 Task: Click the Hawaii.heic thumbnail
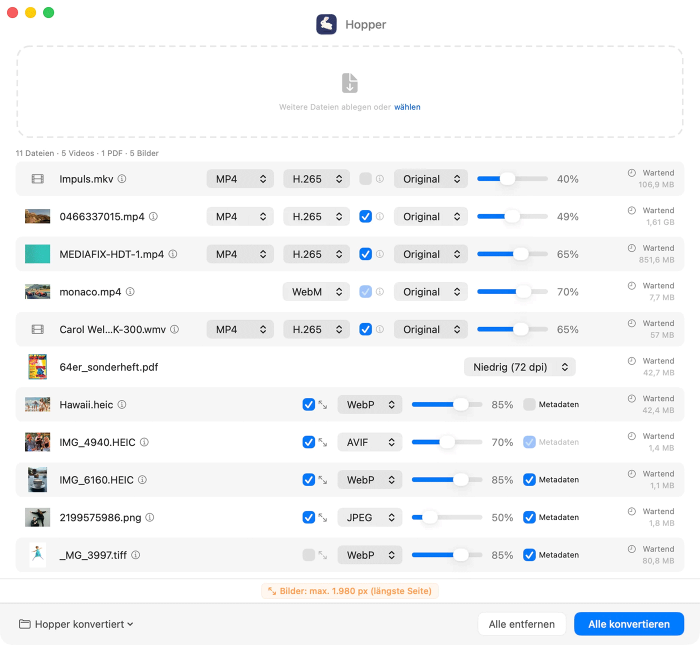tap(38, 404)
